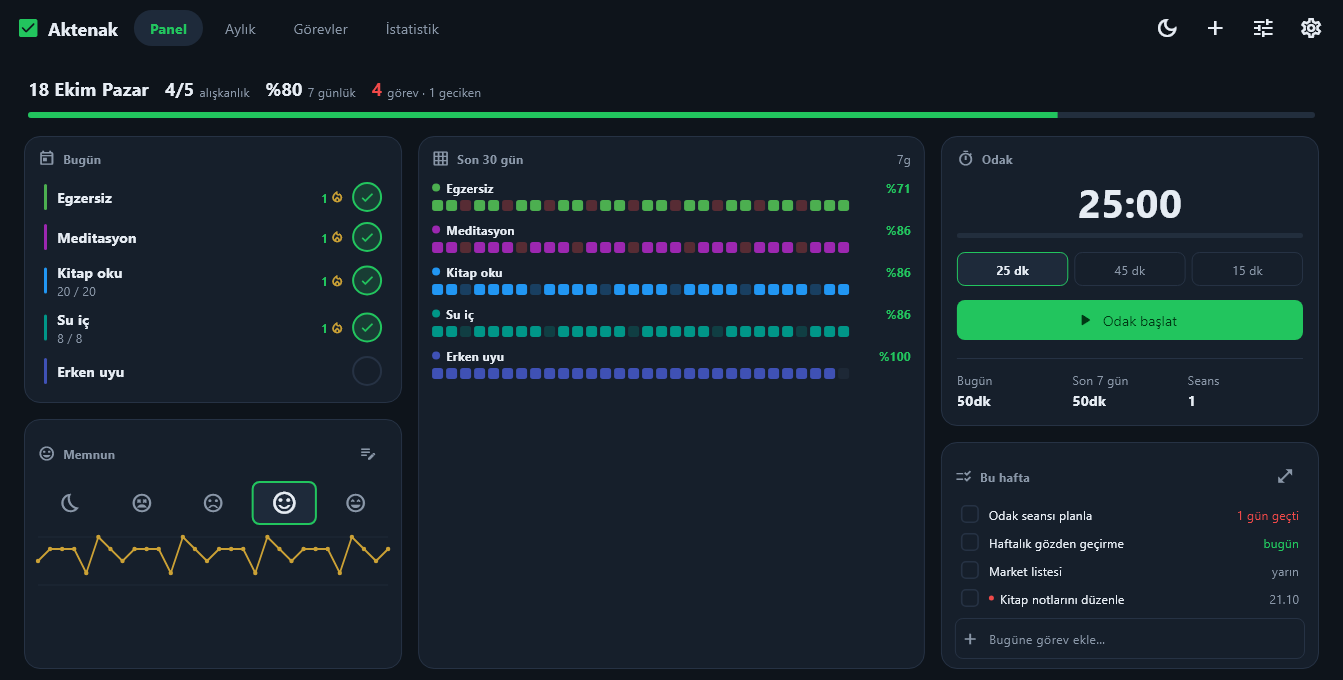Start focus session with Odak başlat
1343x680 pixels.
point(1130,320)
